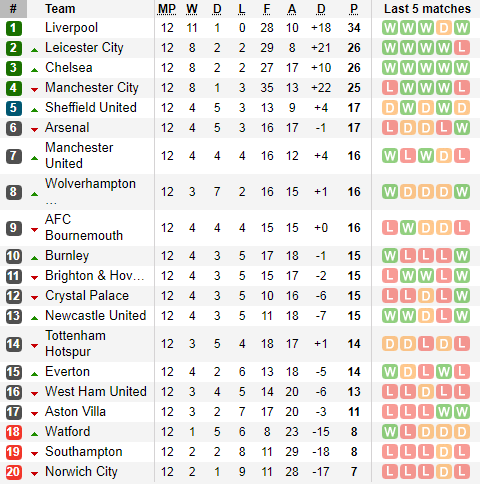Viewport: 480px width, 484px height.
Task: Click Chelsea's latest W match result badge
Action: coord(462,68)
